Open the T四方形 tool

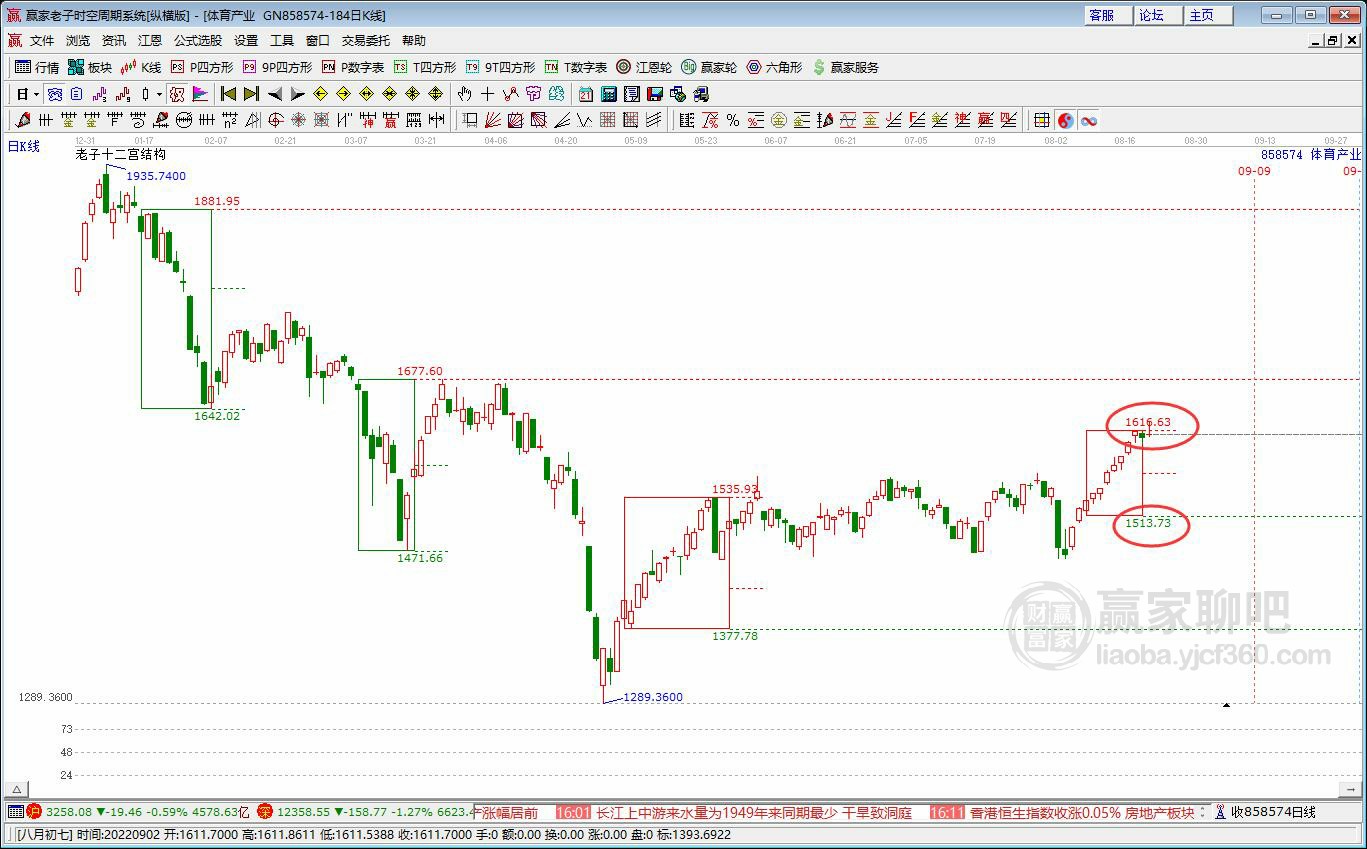pyautogui.click(x=425, y=67)
